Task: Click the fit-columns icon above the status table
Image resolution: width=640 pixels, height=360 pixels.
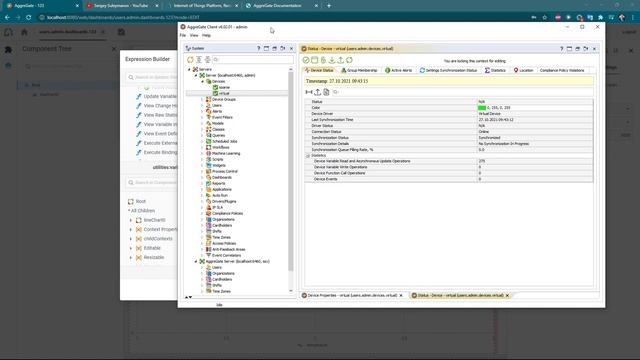Action: 309,92
